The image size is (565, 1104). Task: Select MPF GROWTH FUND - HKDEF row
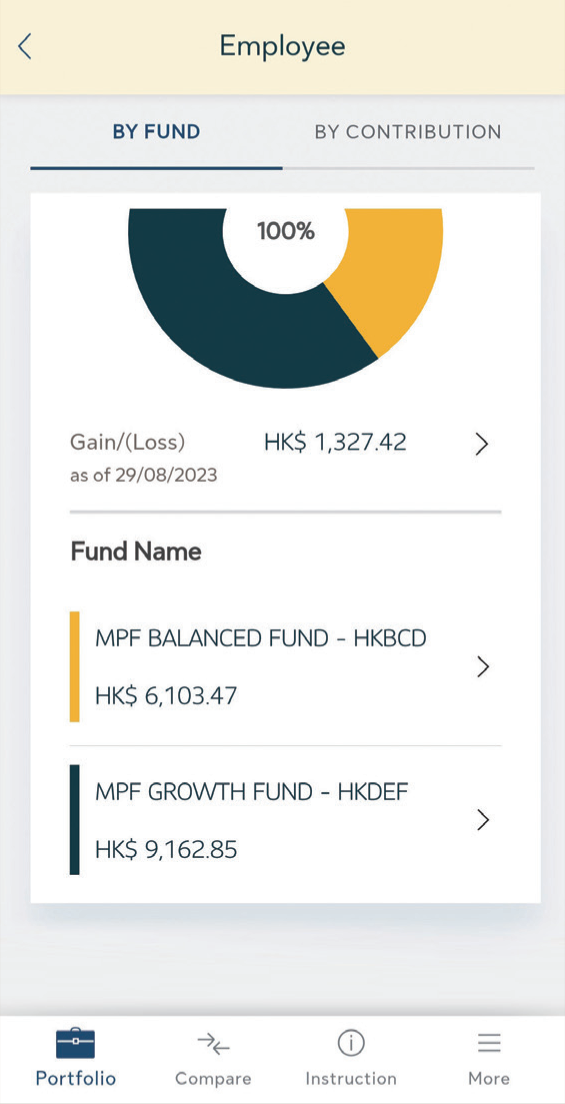click(285, 820)
